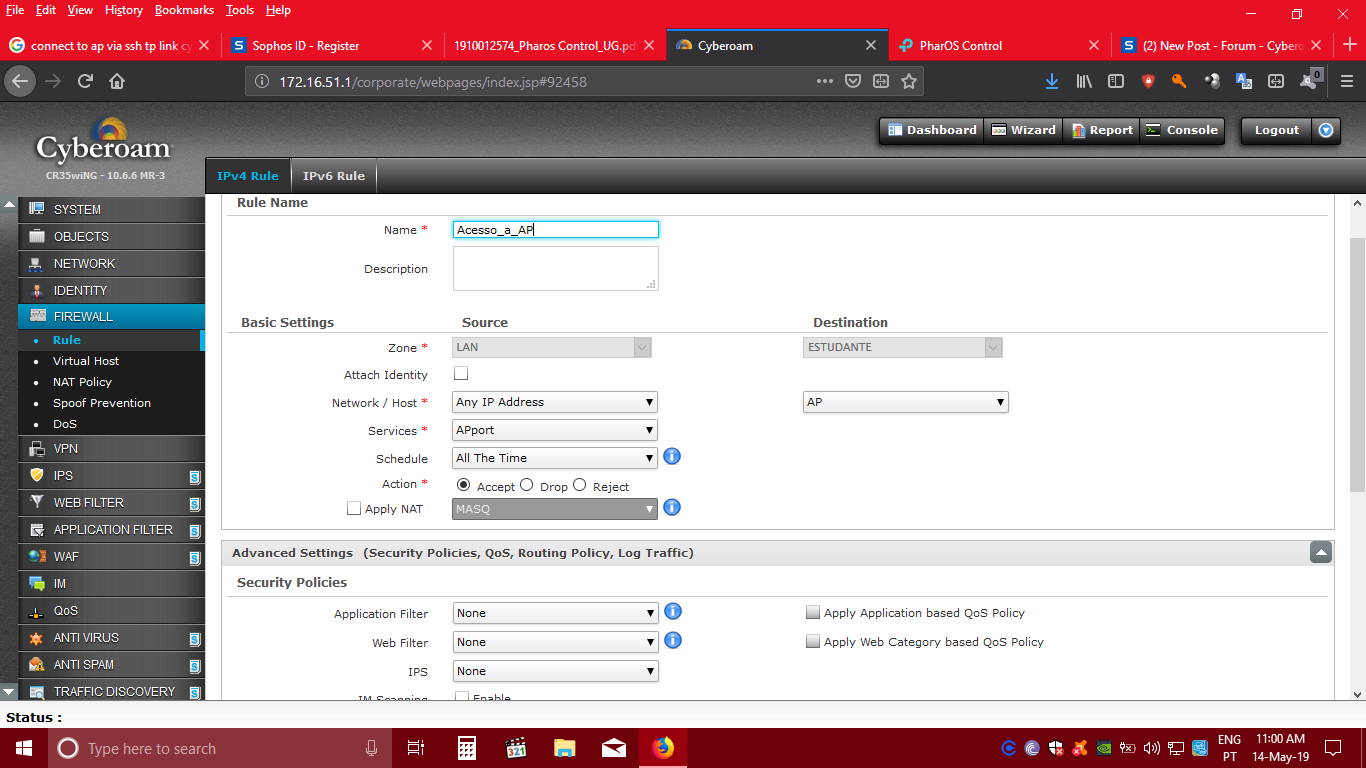Click the Application Filter info icon
Image resolution: width=1366 pixels, height=768 pixels.
(x=673, y=611)
